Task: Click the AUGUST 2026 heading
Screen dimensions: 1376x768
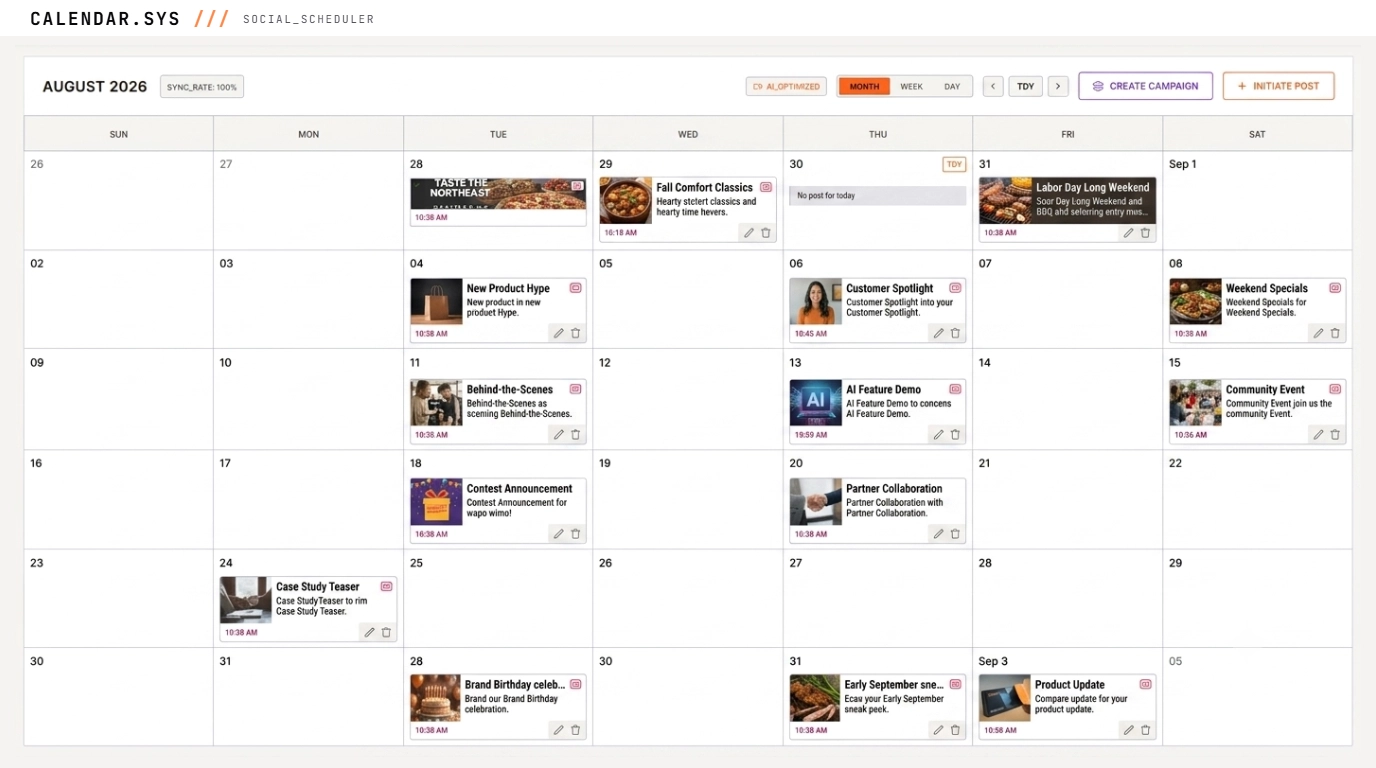Action: tap(95, 87)
